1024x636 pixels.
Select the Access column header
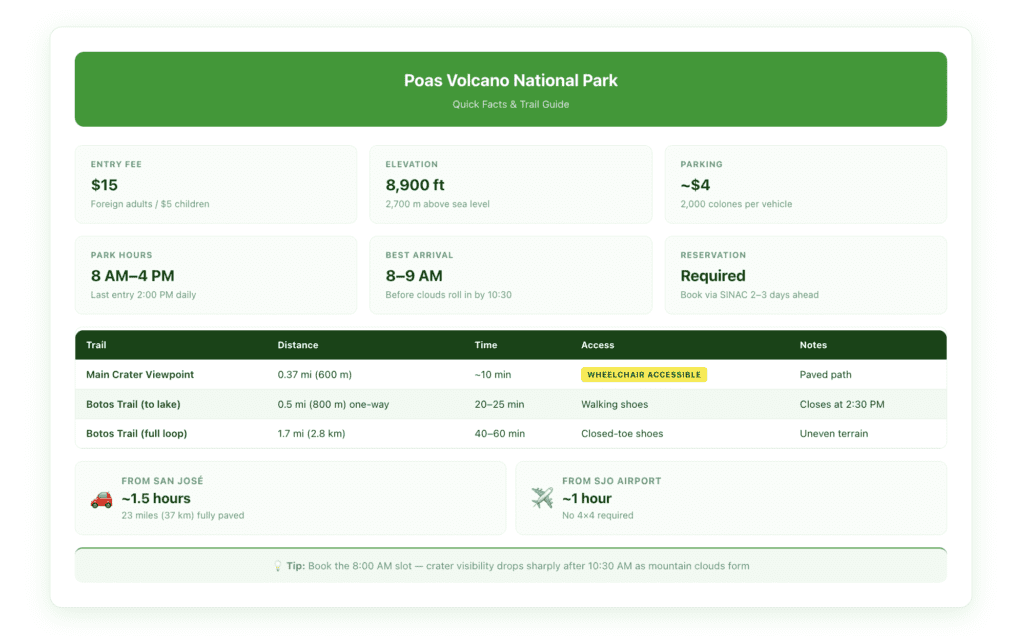(x=597, y=344)
